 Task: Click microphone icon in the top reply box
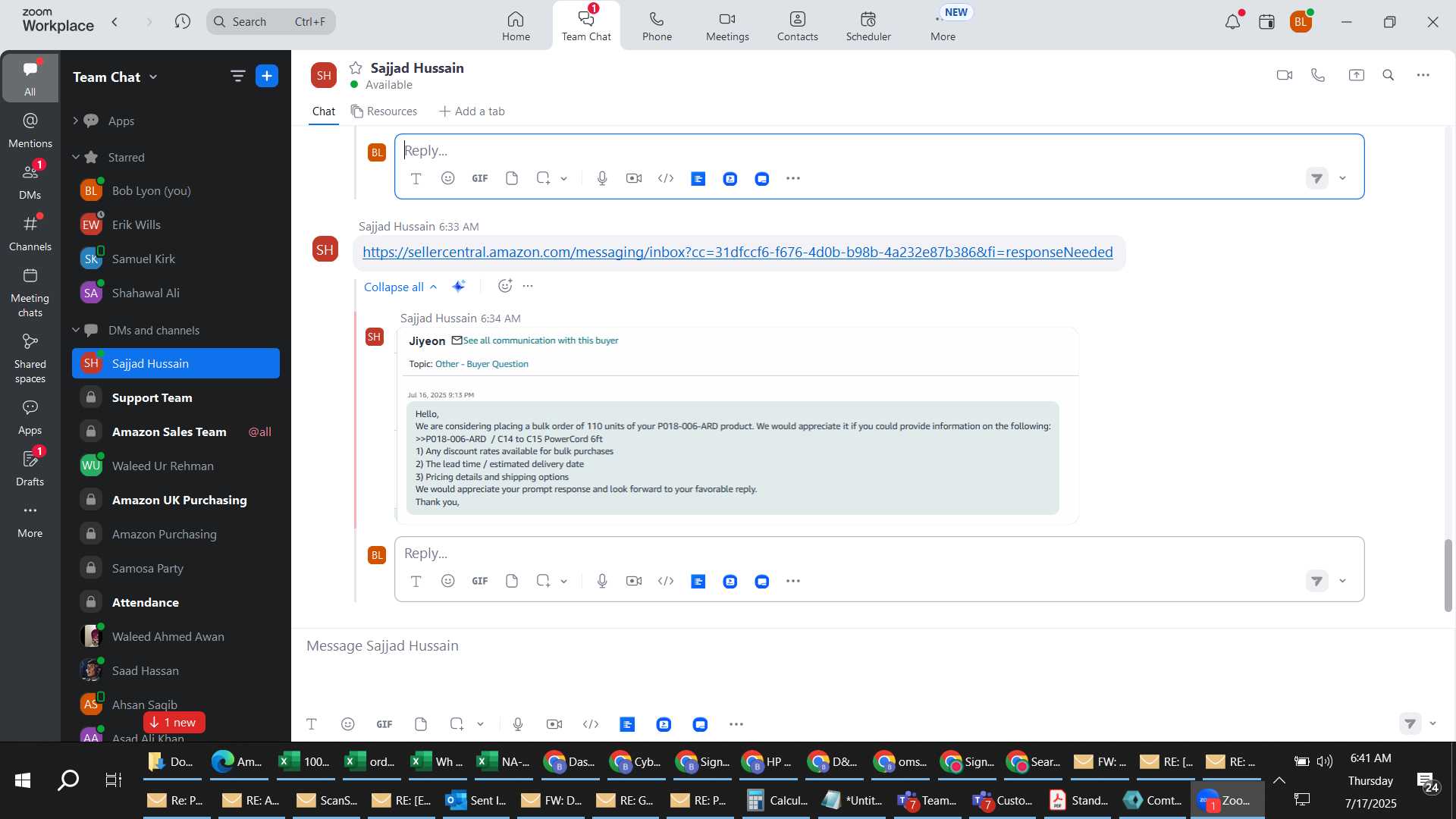tap(602, 178)
